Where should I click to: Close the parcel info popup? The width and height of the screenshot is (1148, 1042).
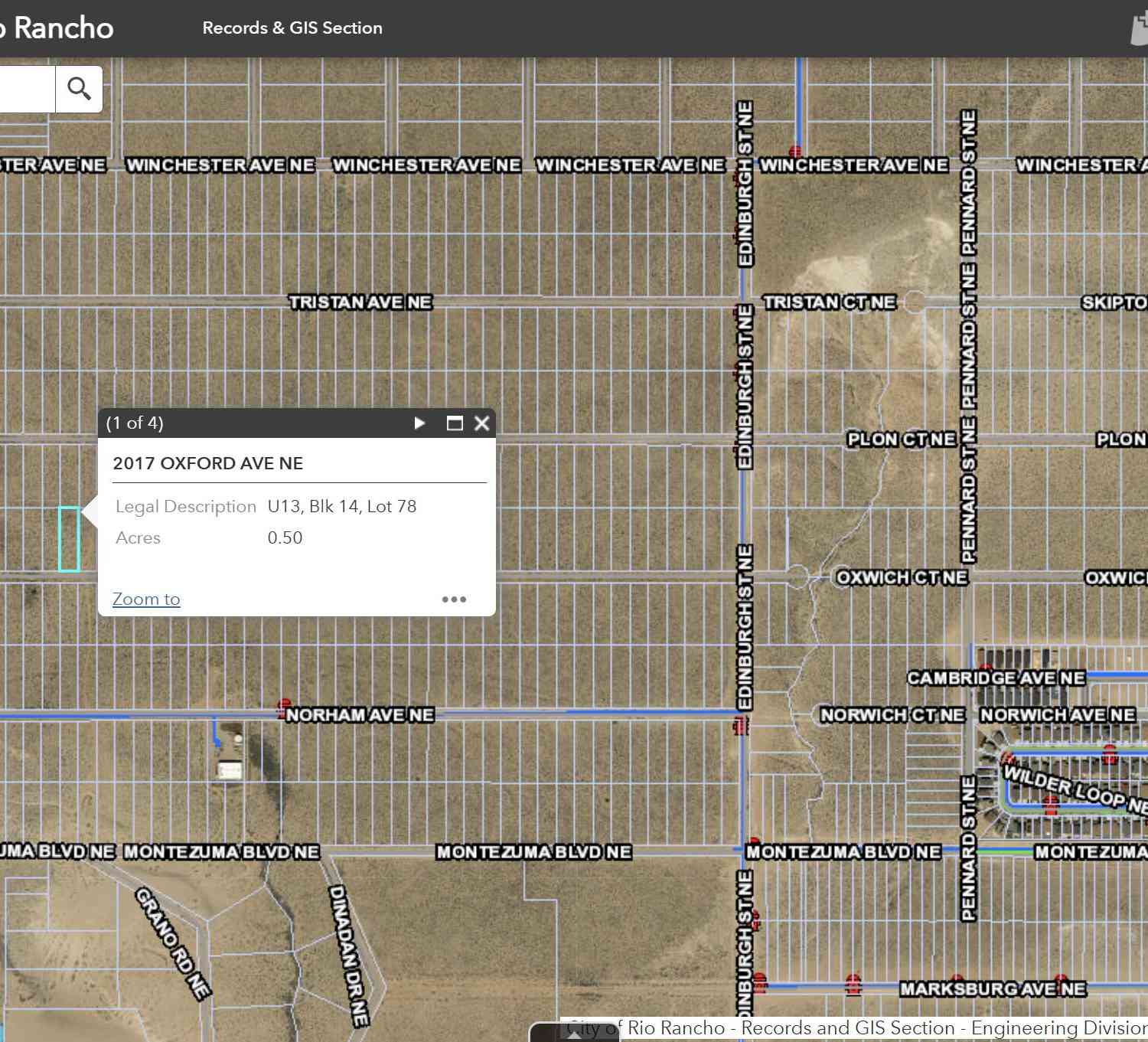481,423
